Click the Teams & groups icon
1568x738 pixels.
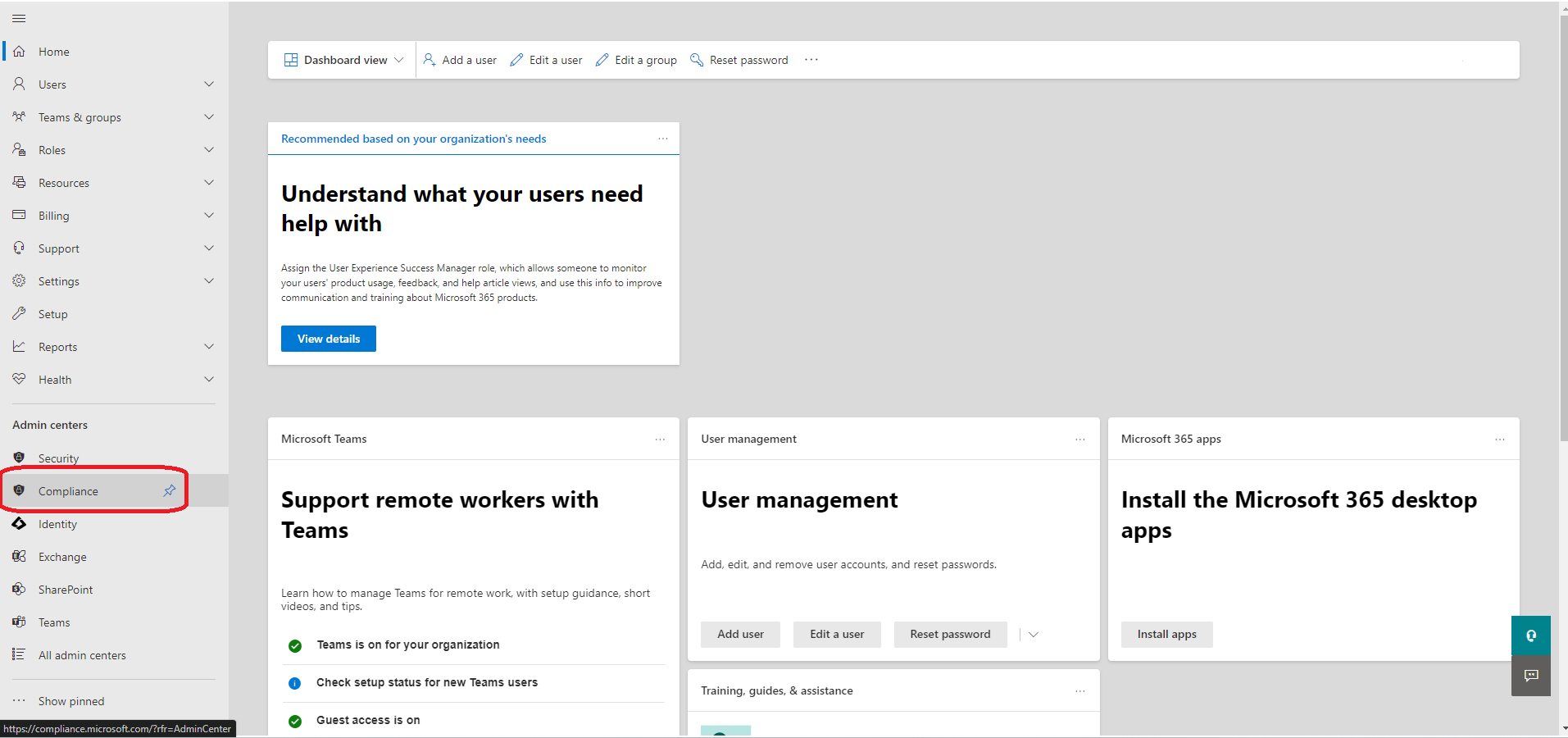[x=19, y=116]
